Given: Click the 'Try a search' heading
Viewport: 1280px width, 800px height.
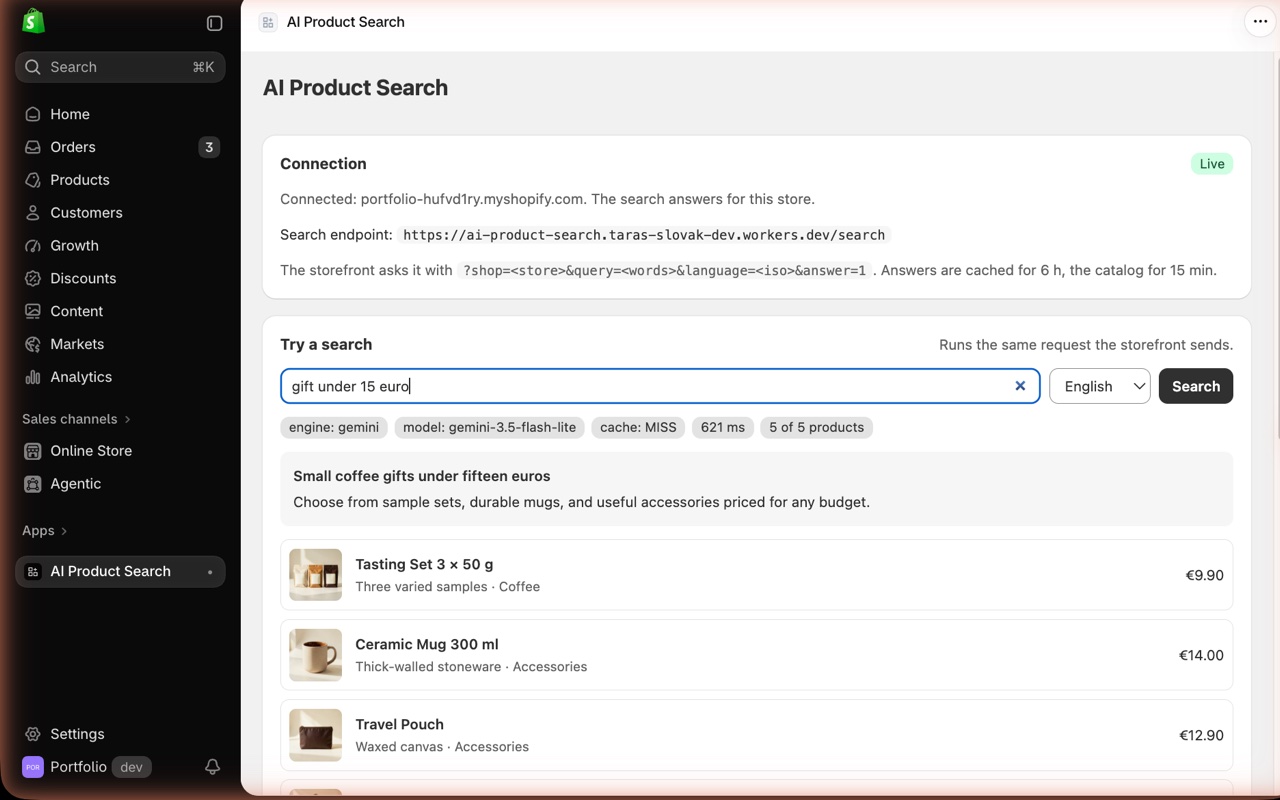Looking at the screenshot, I should [x=326, y=344].
